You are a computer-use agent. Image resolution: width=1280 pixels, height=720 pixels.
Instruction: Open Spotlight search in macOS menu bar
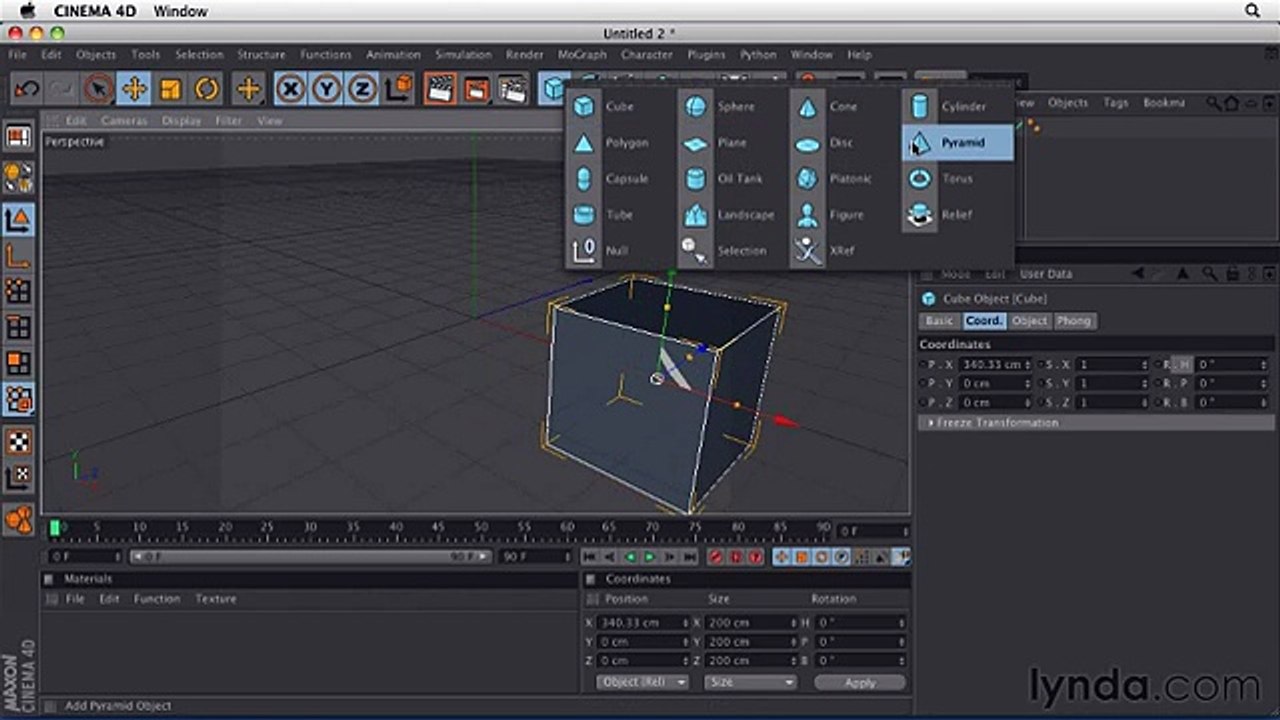pyautogui.click(x=1253, y=11)
